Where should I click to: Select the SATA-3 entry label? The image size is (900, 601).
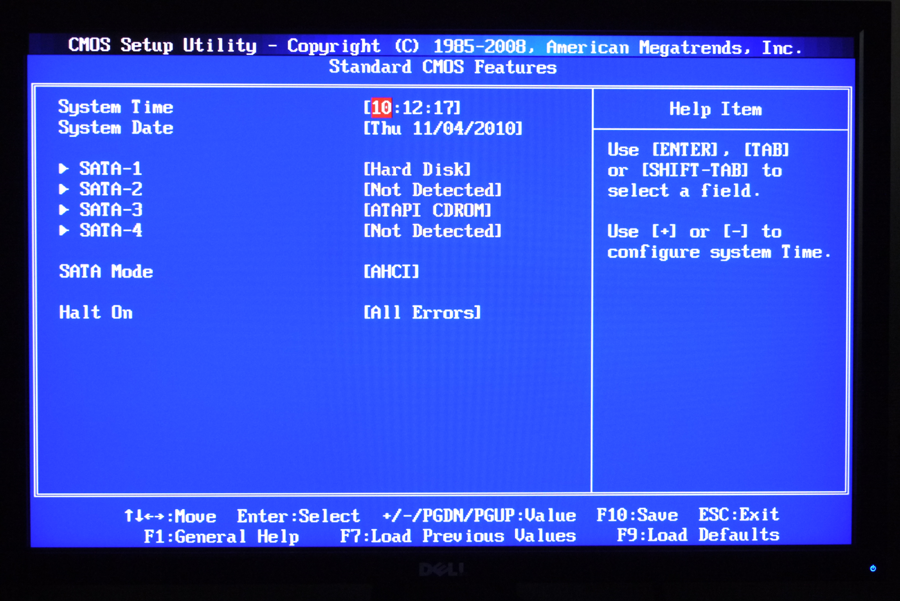[x=111, y=210]
